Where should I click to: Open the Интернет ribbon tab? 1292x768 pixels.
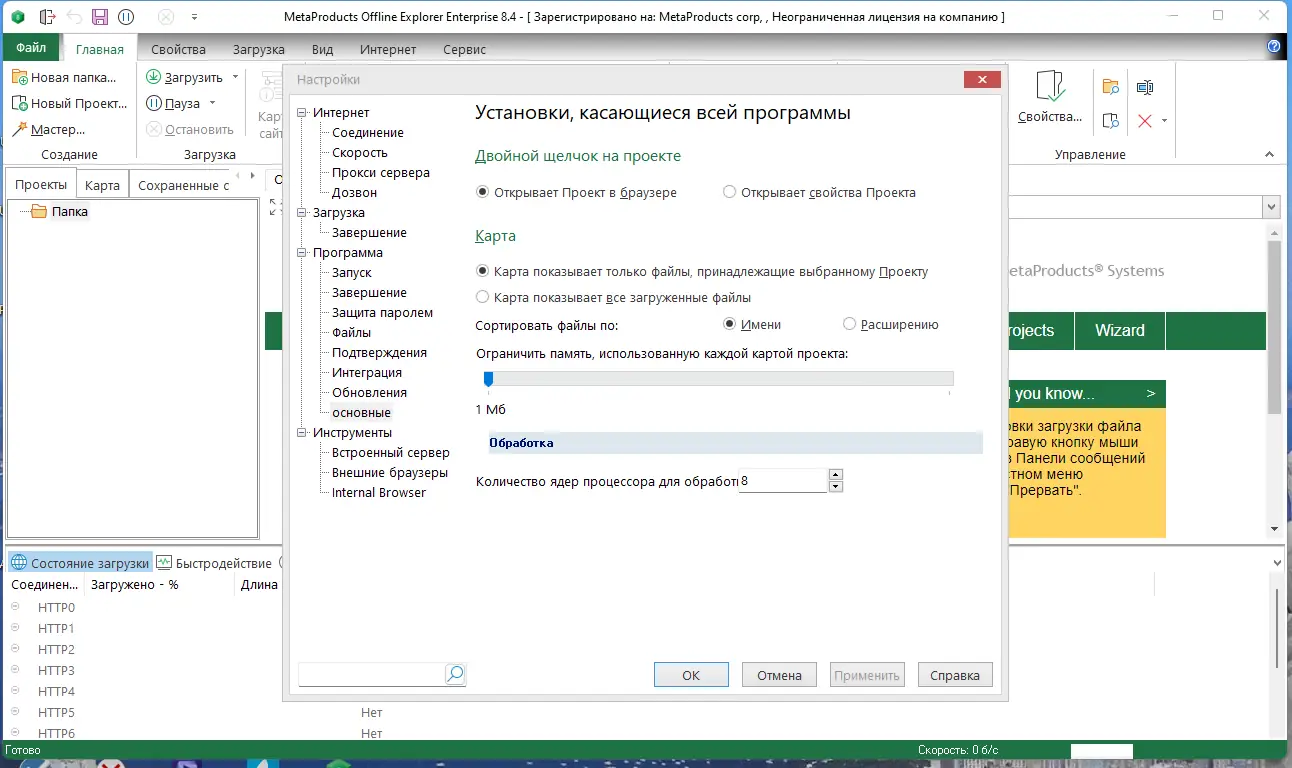tap(388, 49)
